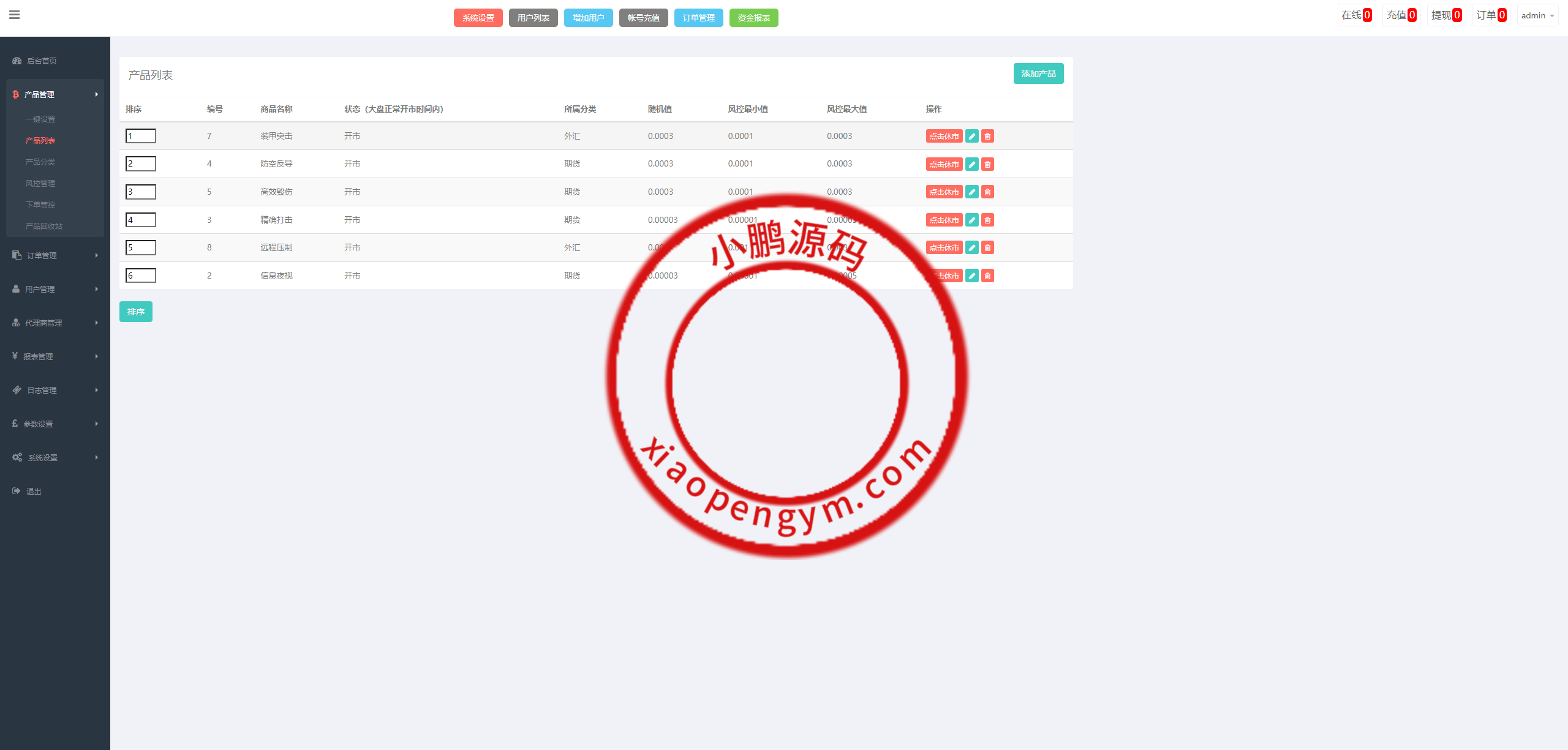Click the sort order input for row one
The height and width of the screenshot is (750, 1568).
point(140,135)
